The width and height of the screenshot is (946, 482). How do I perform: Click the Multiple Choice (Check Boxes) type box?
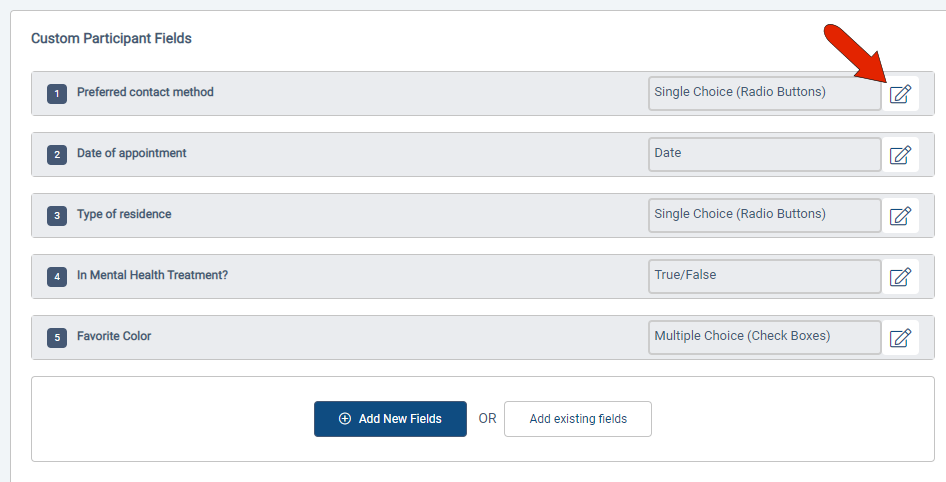[764, 337]
